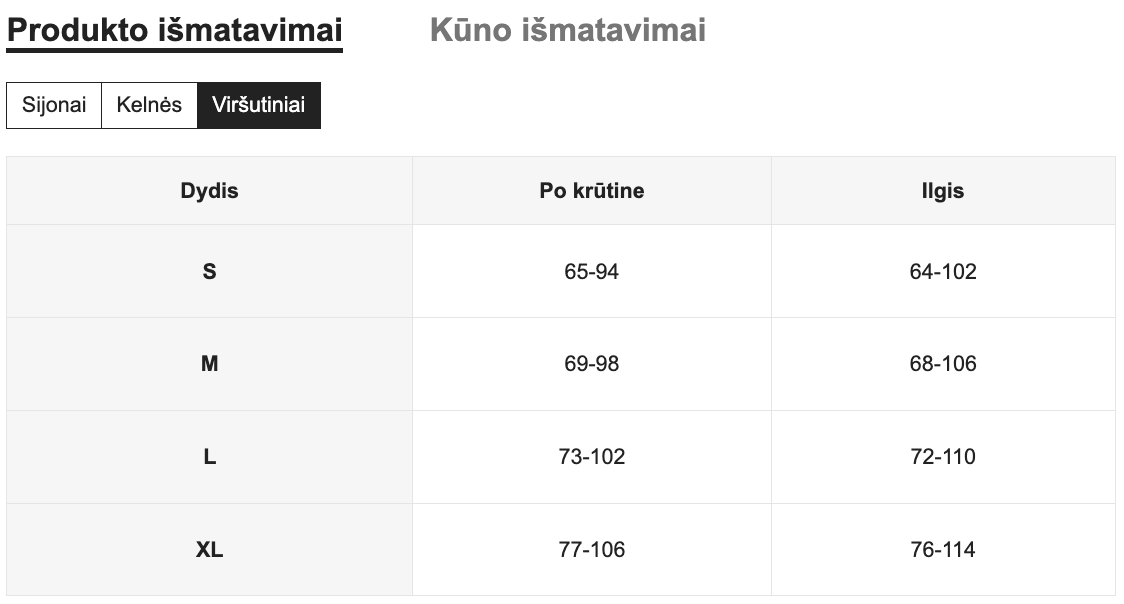Click the L size row label
This screenshot has height=604, width=1124.
click(x=209, y=457)
